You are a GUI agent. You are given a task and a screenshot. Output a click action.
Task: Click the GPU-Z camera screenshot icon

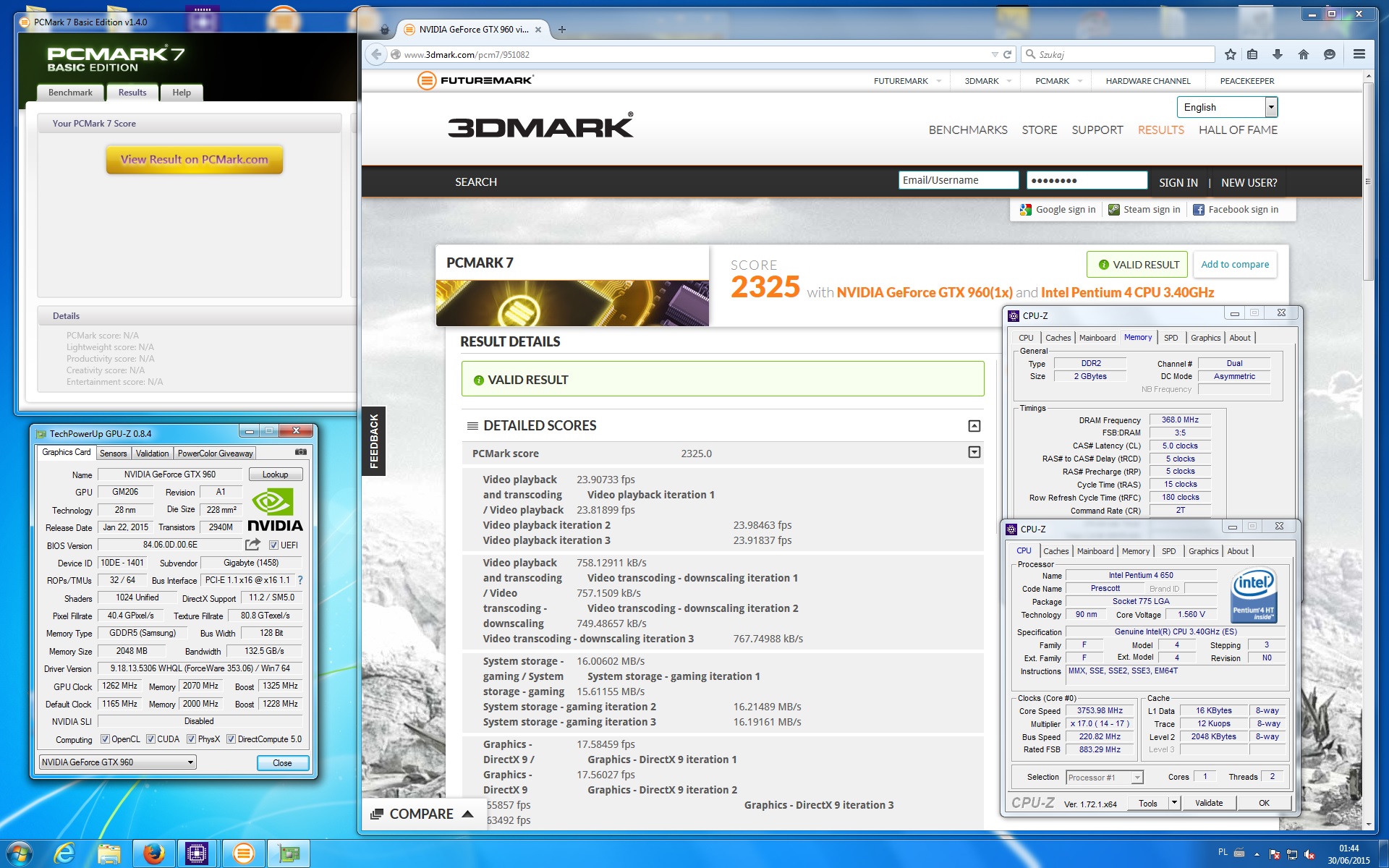pos(301,452)
